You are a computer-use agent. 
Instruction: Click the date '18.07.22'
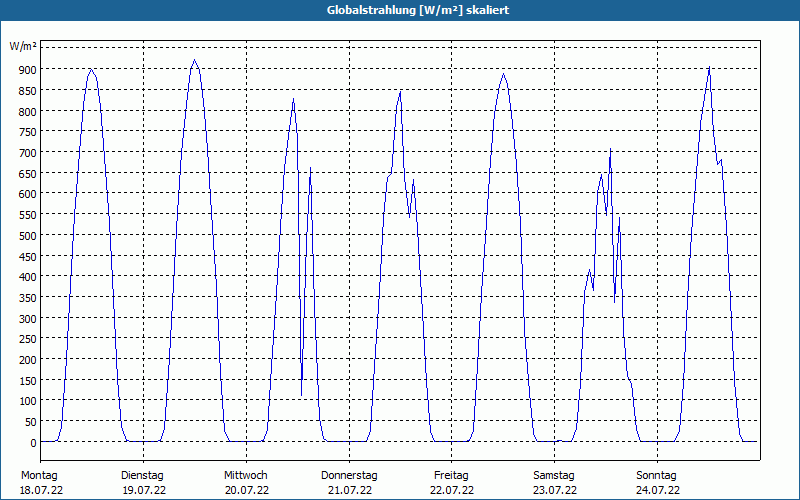(x=41, y=490)
